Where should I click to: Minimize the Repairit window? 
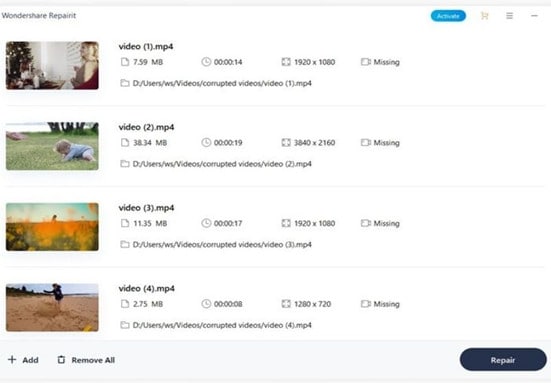(534, 16)
